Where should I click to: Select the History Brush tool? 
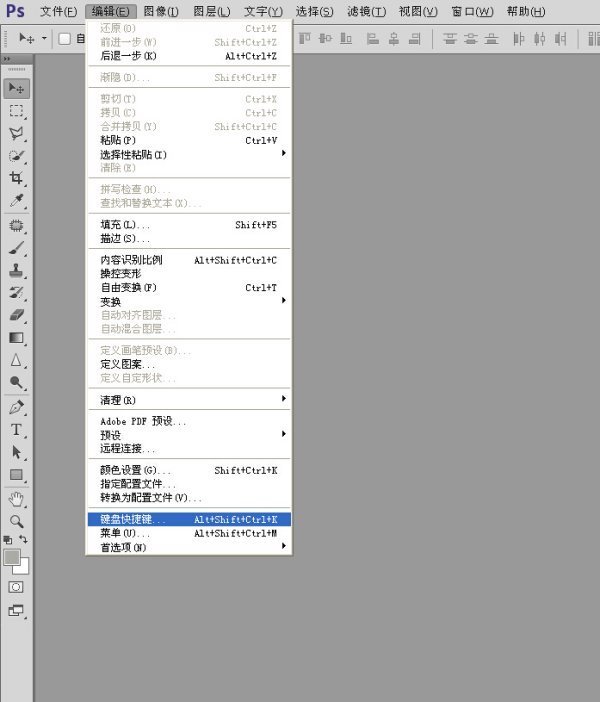point(17,292)
